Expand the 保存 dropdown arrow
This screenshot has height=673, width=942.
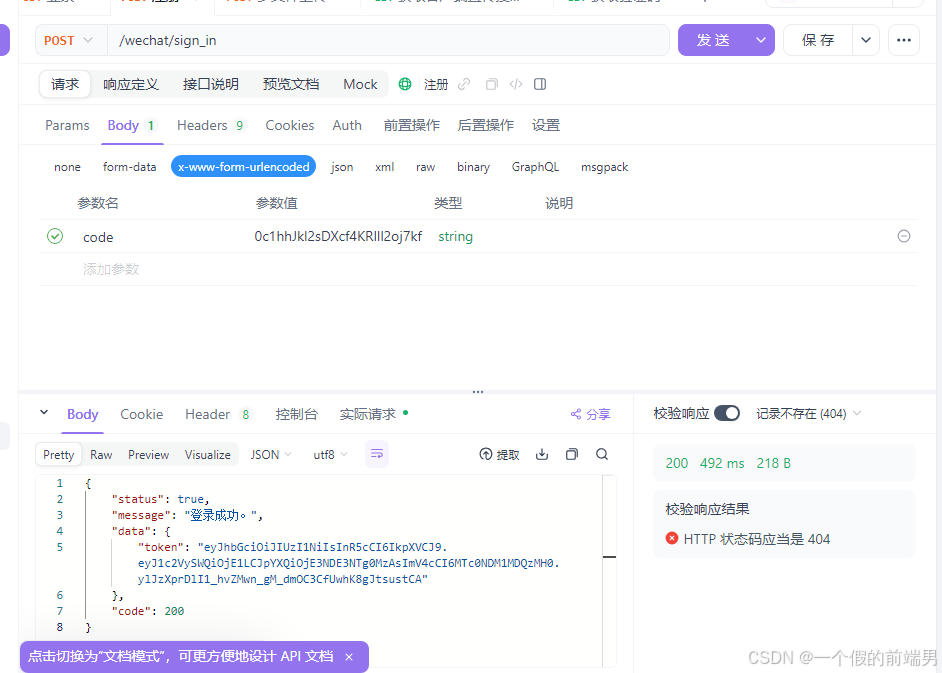click(866, 40)
